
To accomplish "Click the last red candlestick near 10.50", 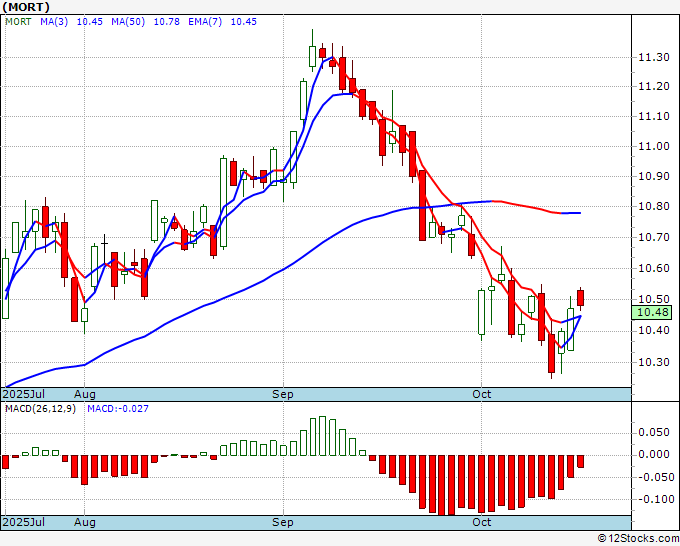I will click(580, 298).
